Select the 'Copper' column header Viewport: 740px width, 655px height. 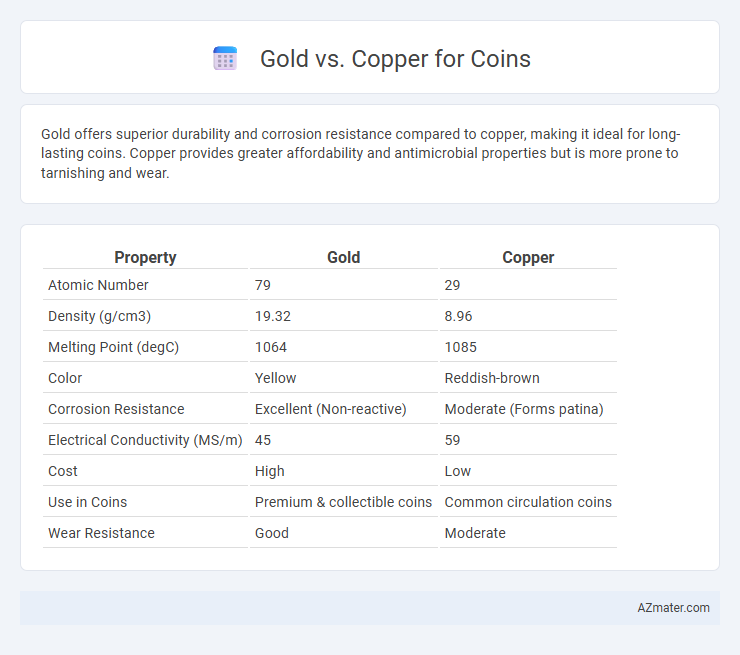click(528, 257)
